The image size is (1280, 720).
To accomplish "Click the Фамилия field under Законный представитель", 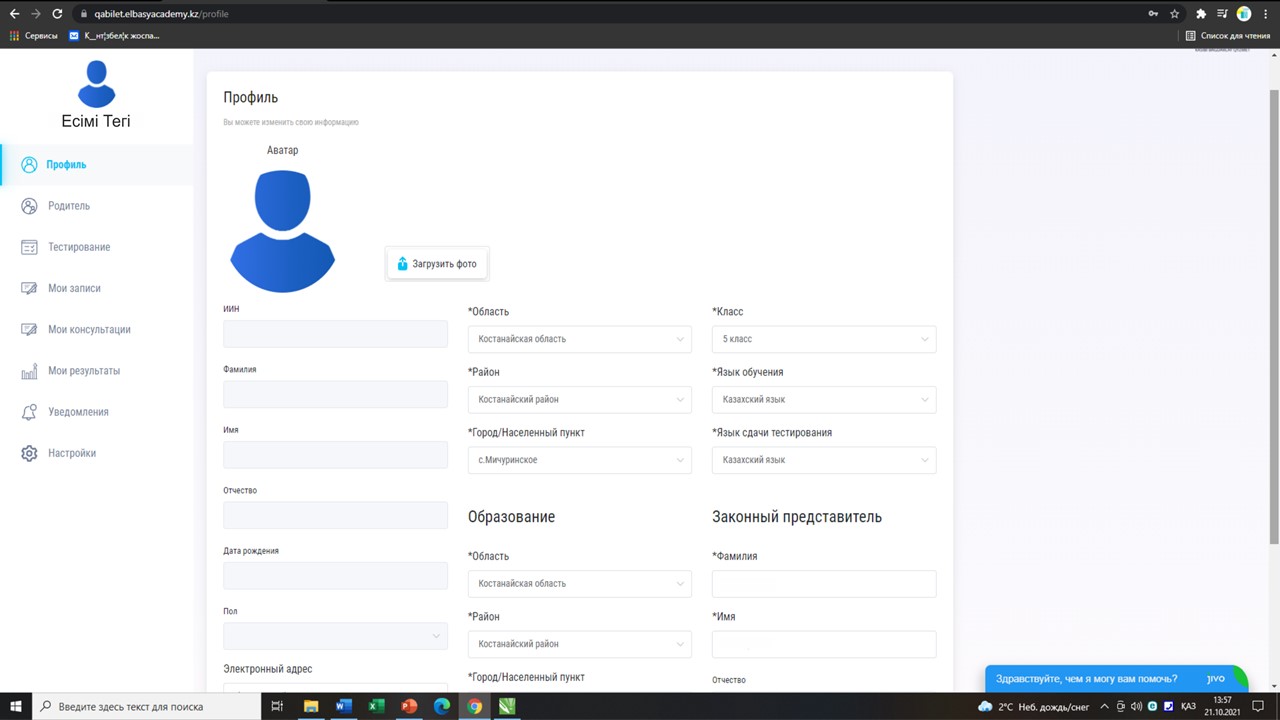I will (x=823, y=584).
